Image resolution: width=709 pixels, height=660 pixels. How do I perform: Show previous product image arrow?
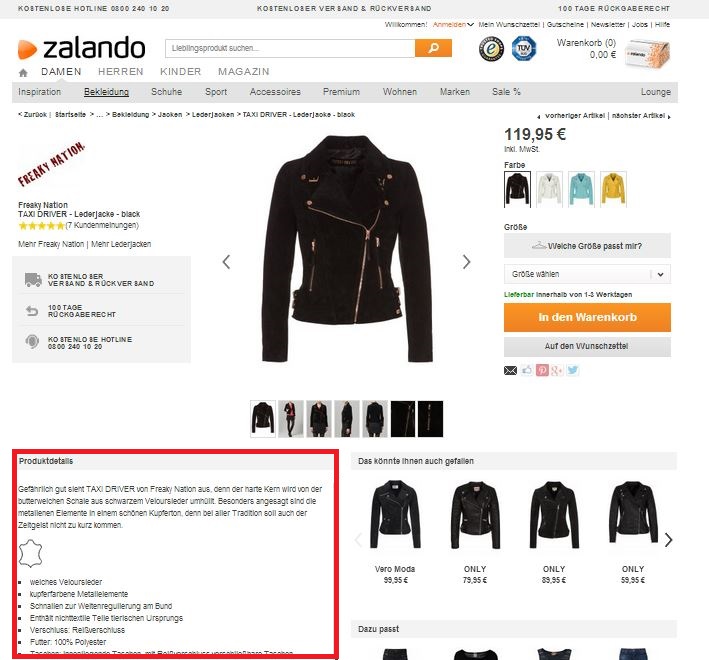(x=227, y=262)
